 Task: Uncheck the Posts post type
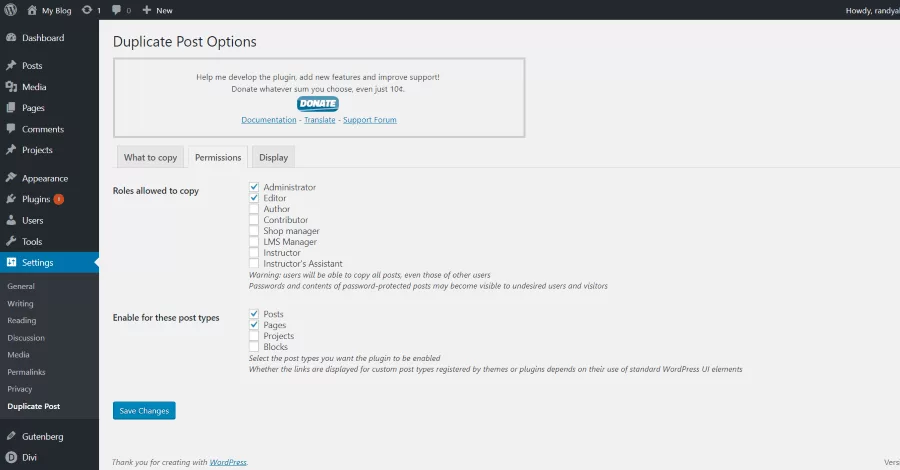point(254,313)
